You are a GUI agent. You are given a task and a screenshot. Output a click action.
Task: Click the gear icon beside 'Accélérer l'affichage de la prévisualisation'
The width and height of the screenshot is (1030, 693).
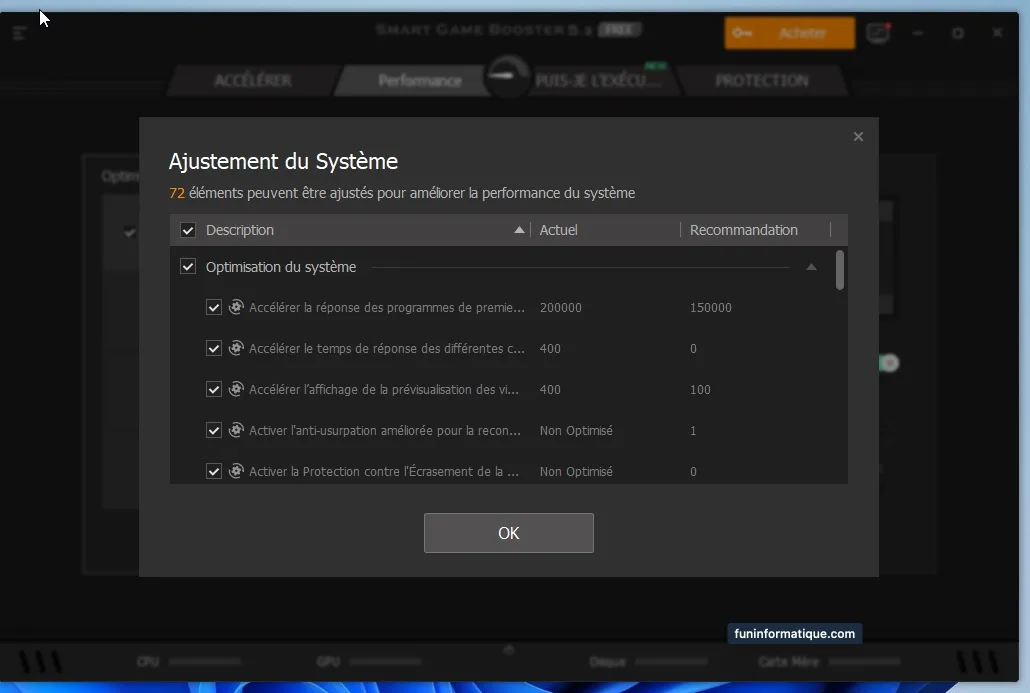(236, 389)
